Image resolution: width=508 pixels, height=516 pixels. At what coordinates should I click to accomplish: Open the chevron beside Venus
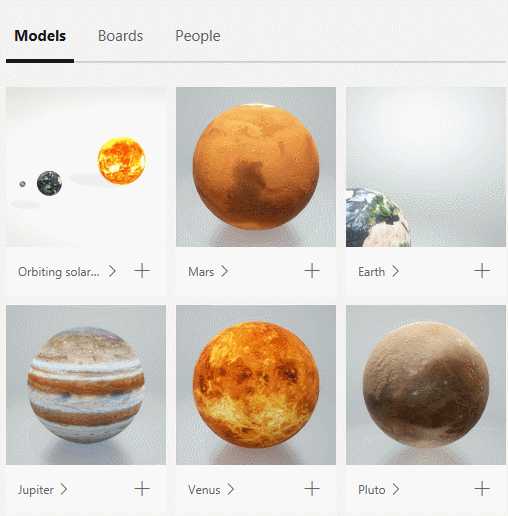[230, 489]
